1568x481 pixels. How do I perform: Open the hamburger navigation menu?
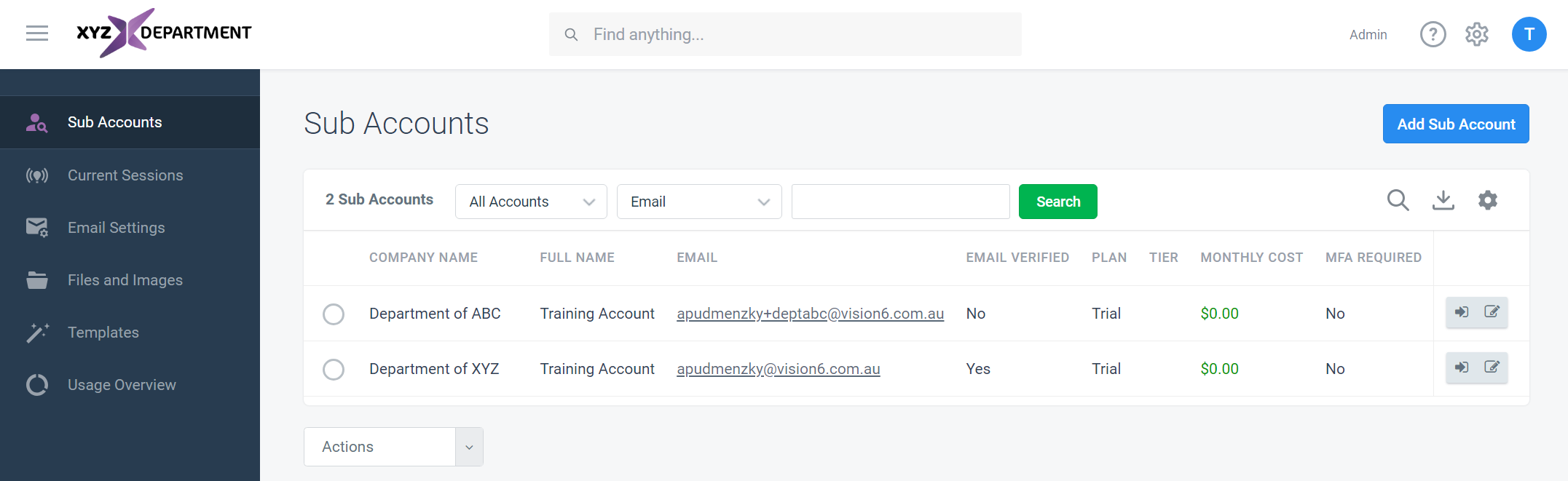tap(37, 33)
